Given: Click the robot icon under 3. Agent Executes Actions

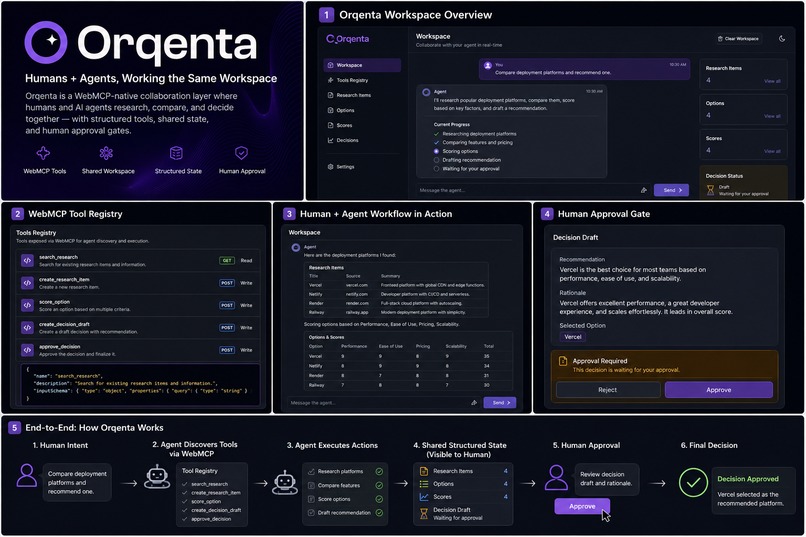Looking at the screenshot, I should click(285, 482).
